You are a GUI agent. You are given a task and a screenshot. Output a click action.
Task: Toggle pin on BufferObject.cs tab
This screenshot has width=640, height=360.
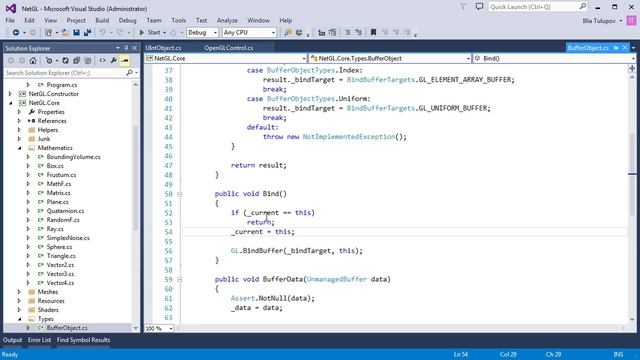(x=616, y=48)
